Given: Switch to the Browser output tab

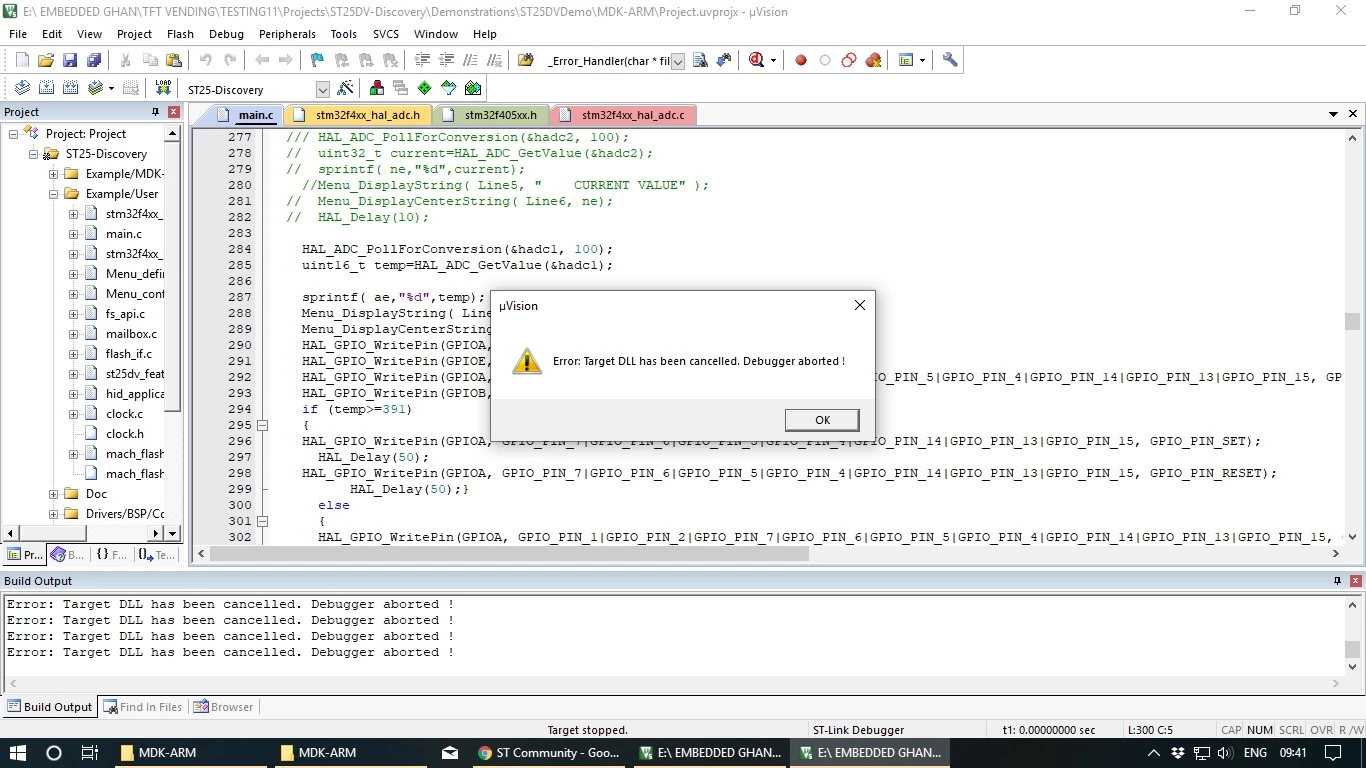Looking at the screenshot, I should coord(224,707).
